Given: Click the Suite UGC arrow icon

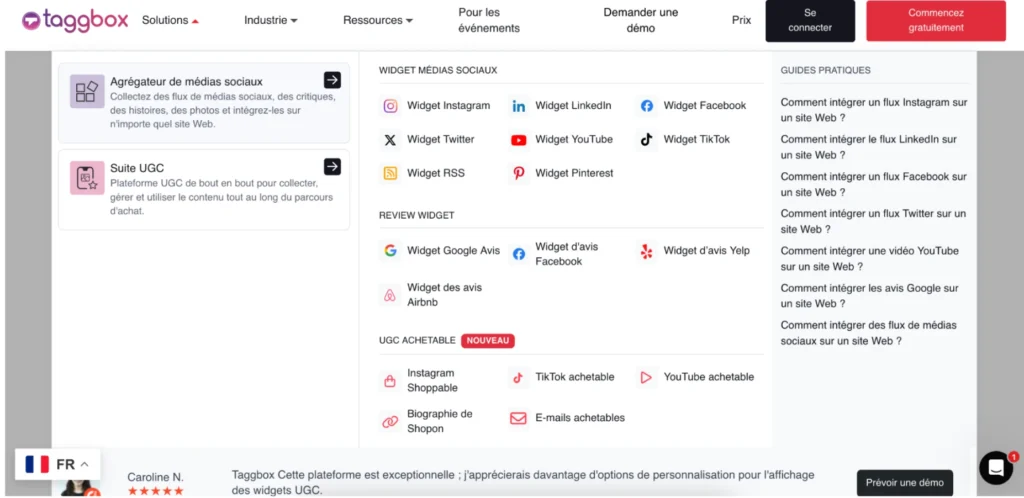Looking at the screenshot, I should point(332,166).
